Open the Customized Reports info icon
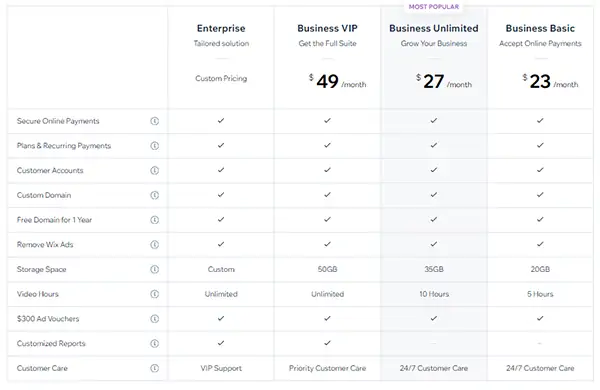 [155, 343]
